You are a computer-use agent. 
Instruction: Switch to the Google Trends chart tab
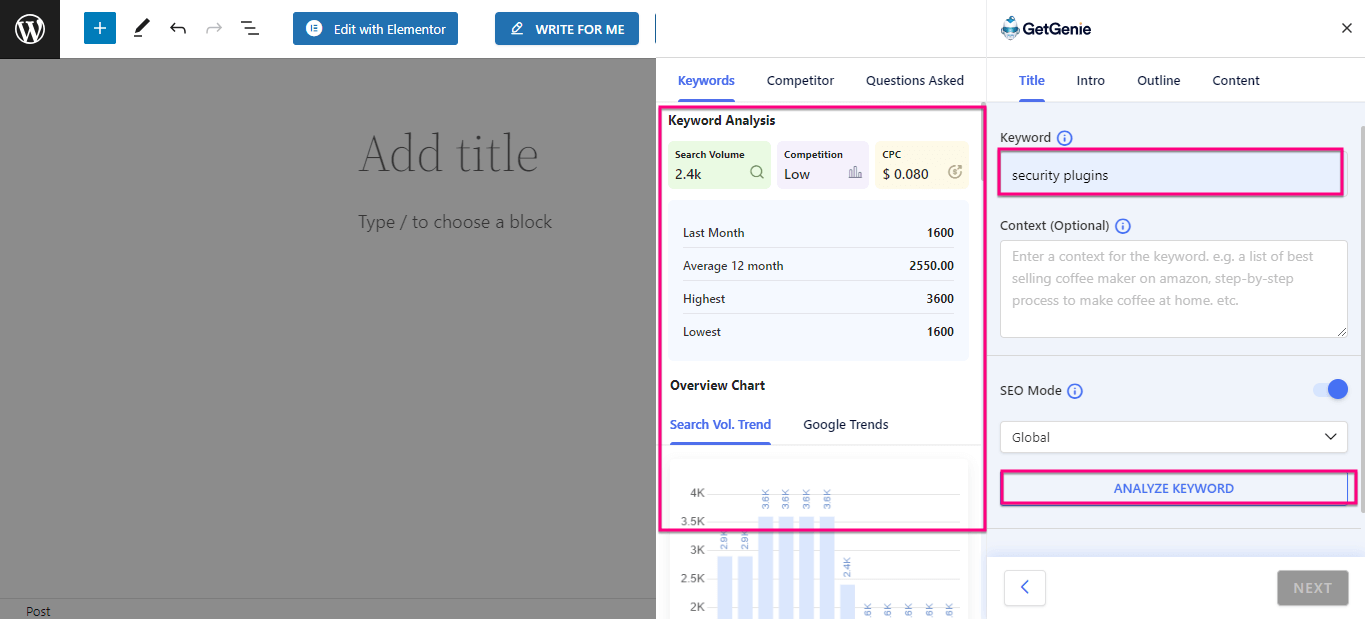coord(846,425)
